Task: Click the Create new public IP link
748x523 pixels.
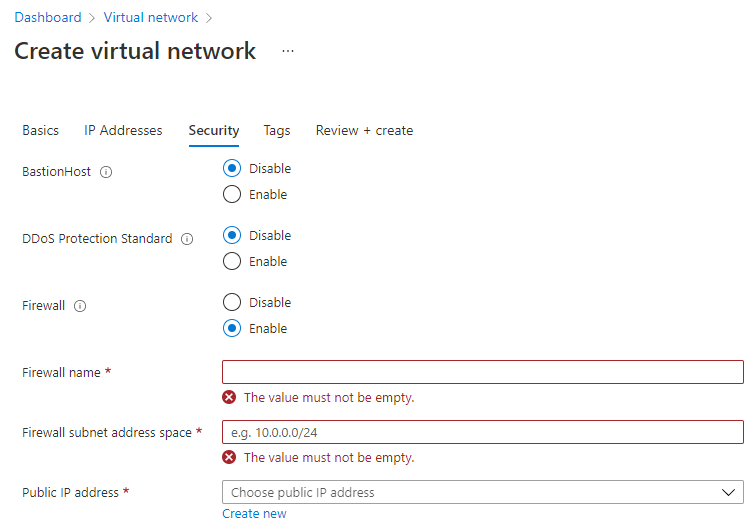Action: [x=254, y=514]
